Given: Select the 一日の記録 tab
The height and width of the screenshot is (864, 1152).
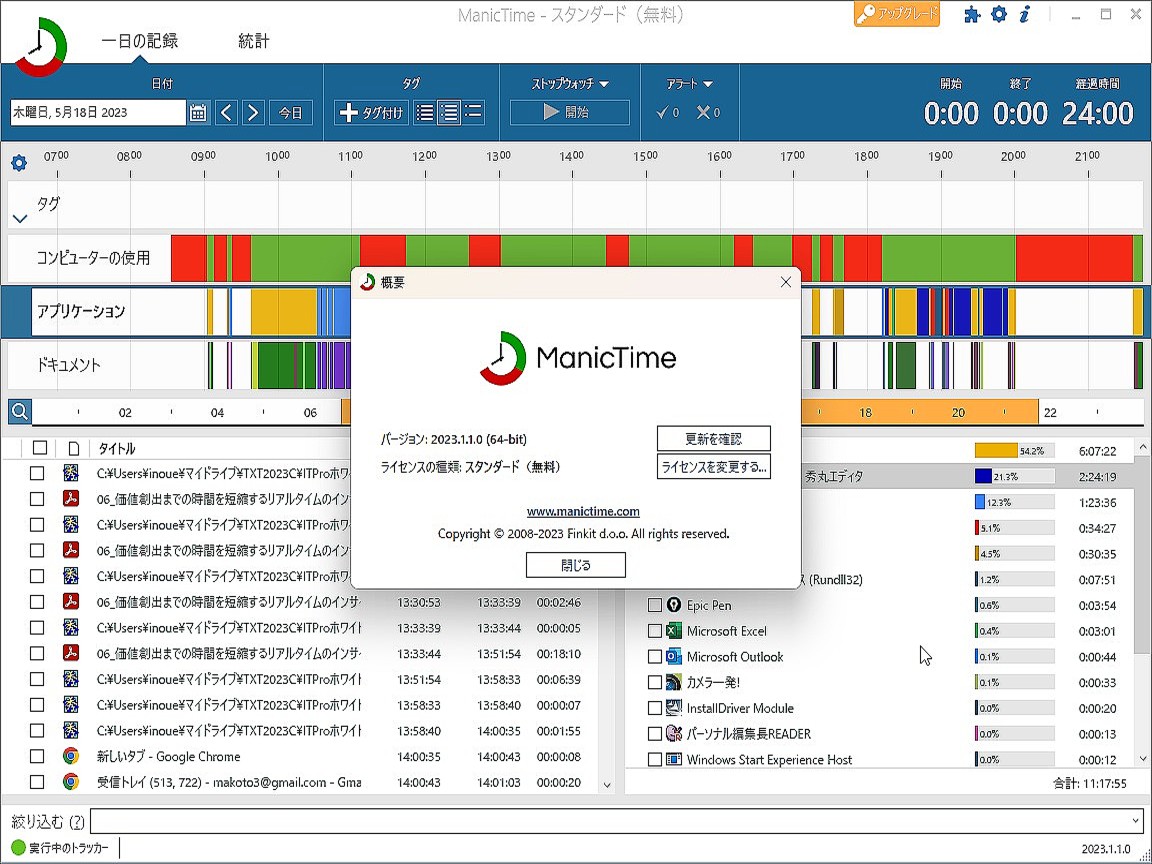Looking at the screenshot, I should coord(139,41).
